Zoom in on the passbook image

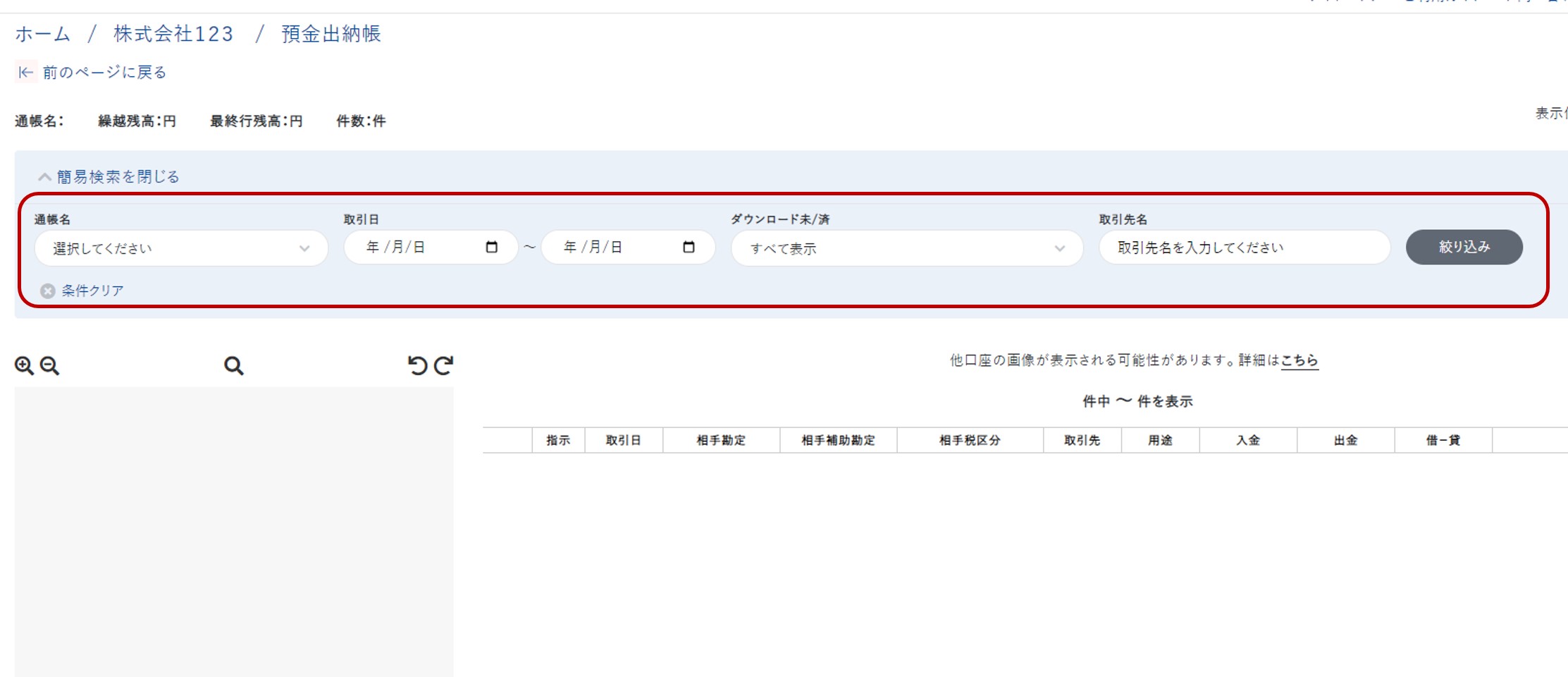[24, 365]
